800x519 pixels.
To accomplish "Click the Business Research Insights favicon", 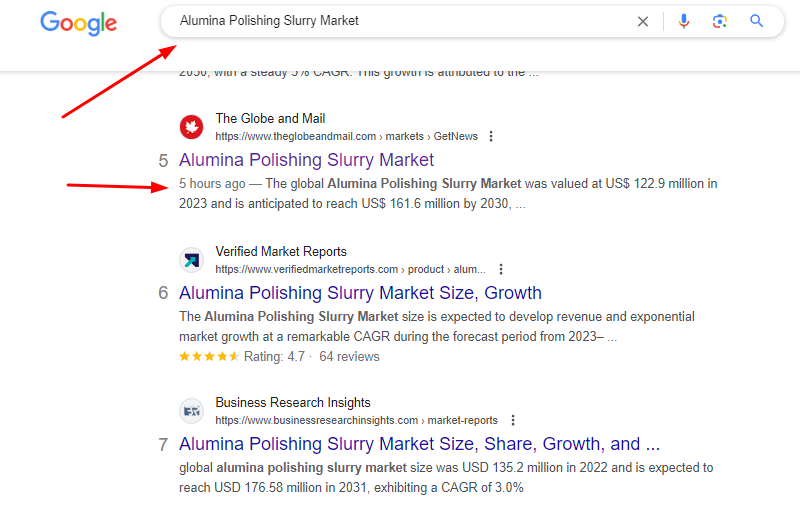I will point(191,411).
